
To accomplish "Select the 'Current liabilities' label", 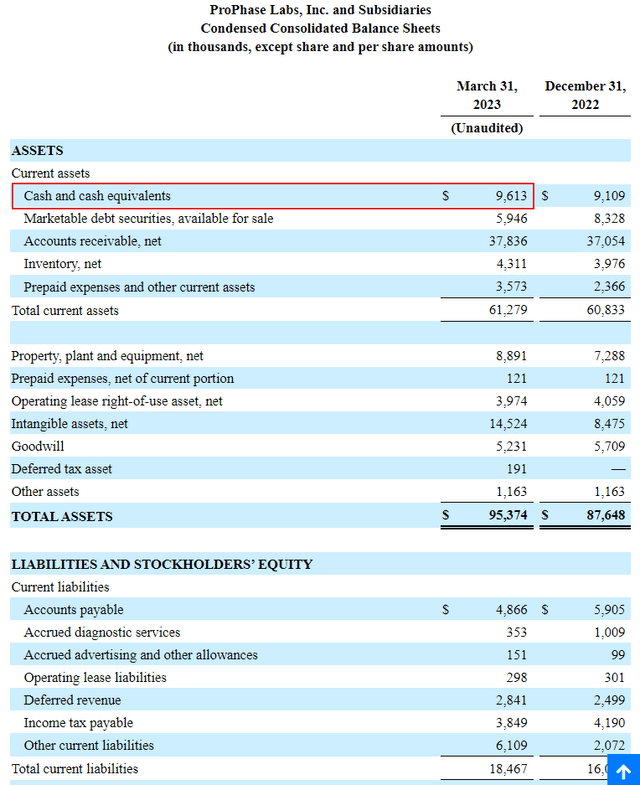I will tap(60, 587).
